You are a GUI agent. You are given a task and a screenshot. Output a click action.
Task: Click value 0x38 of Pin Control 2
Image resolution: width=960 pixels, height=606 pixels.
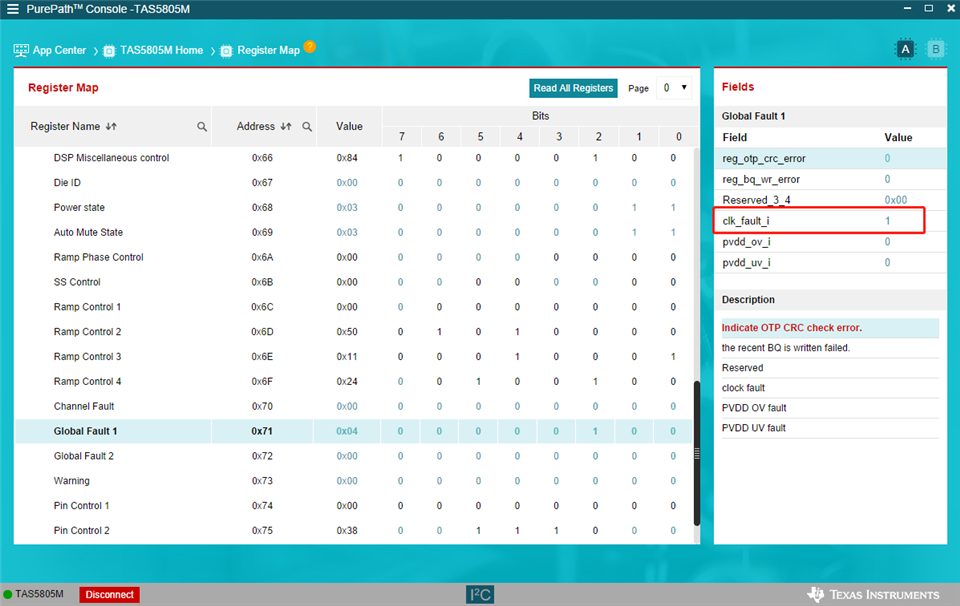(347, 531)
